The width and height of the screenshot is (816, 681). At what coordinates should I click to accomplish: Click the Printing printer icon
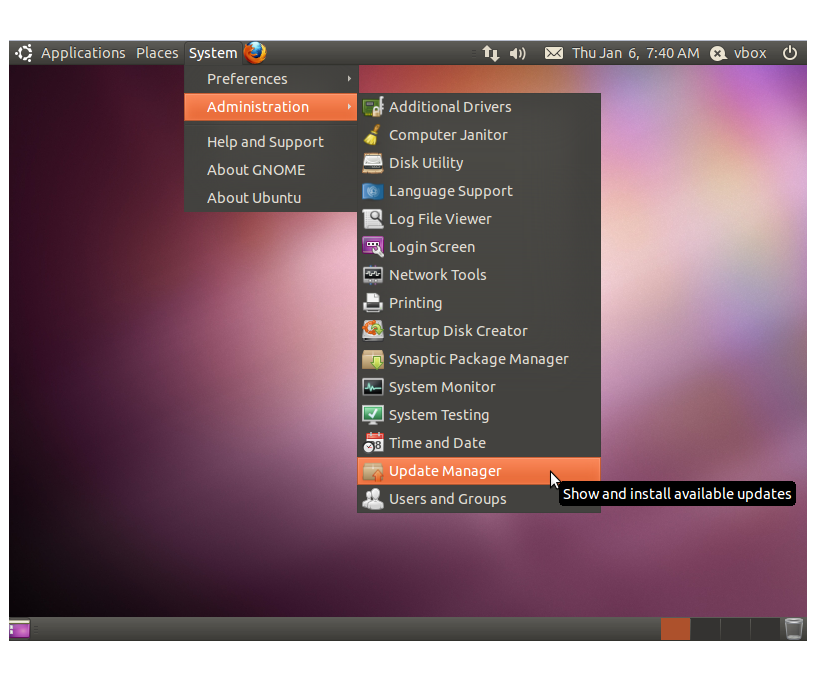(x=373, y=303)
